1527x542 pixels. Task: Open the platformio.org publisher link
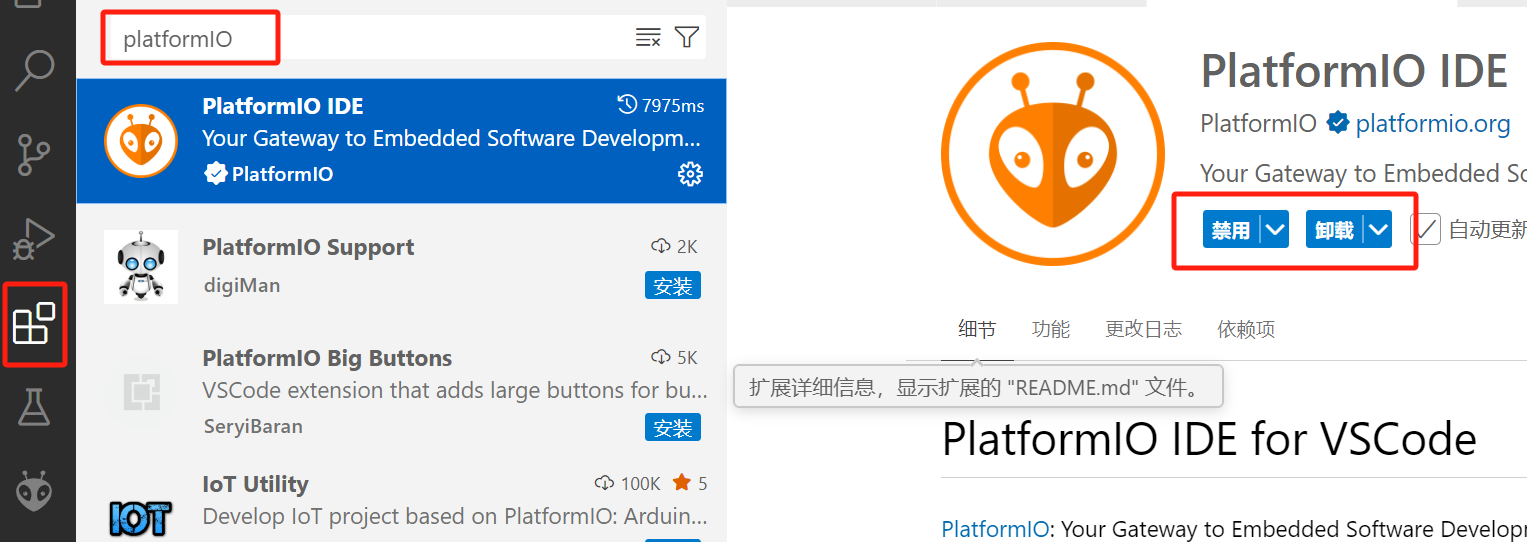[1433, 123]
